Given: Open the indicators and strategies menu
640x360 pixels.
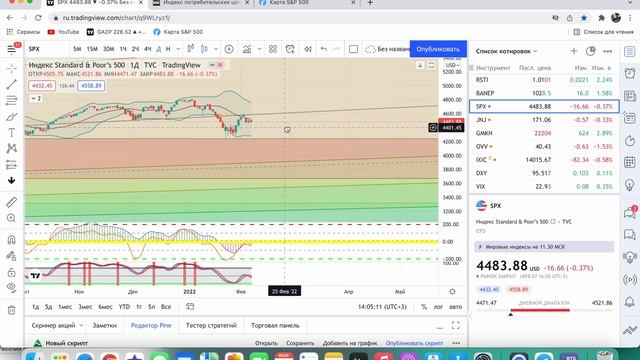Looking at the screenshot, I should tap(247, 49).
